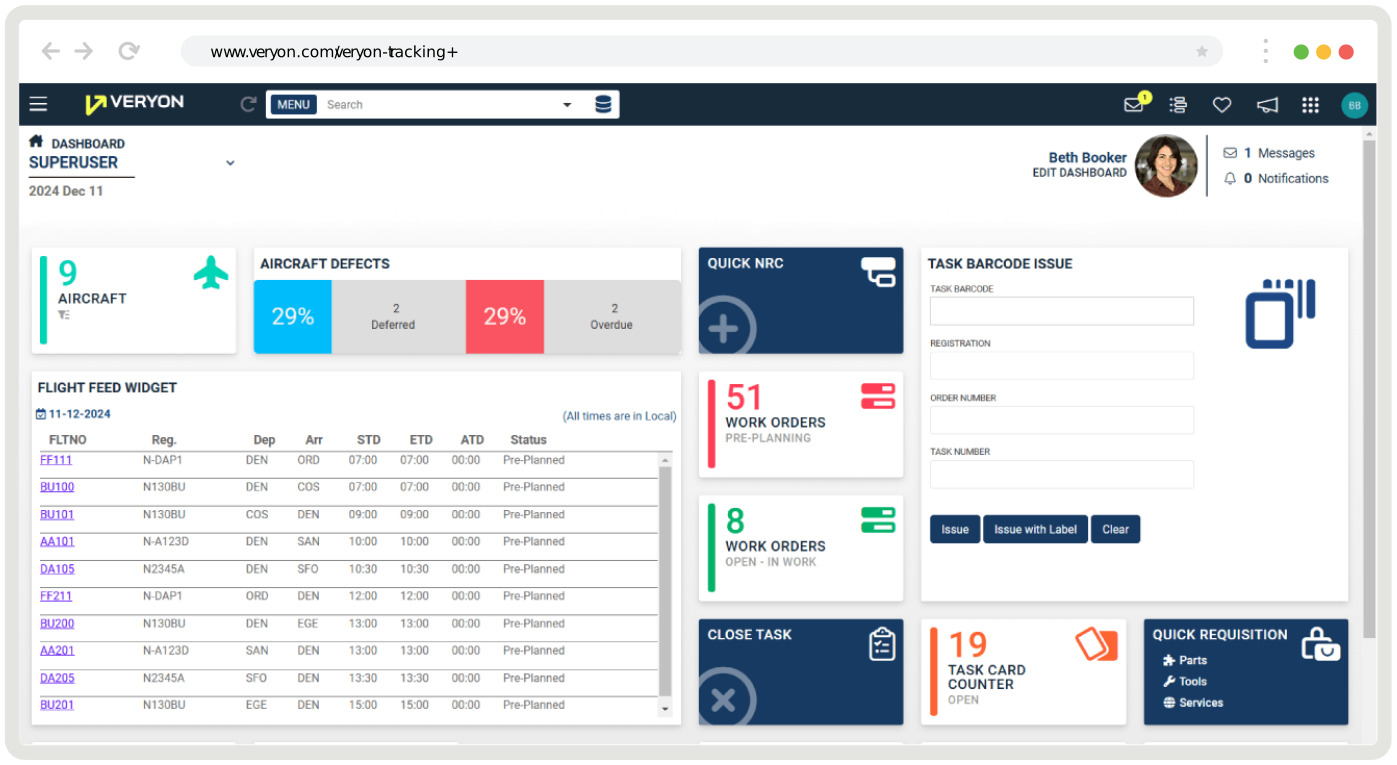Click the orange task card counter icon
Viewport: 1397px width, 765px height.
tap(1097, 645)
